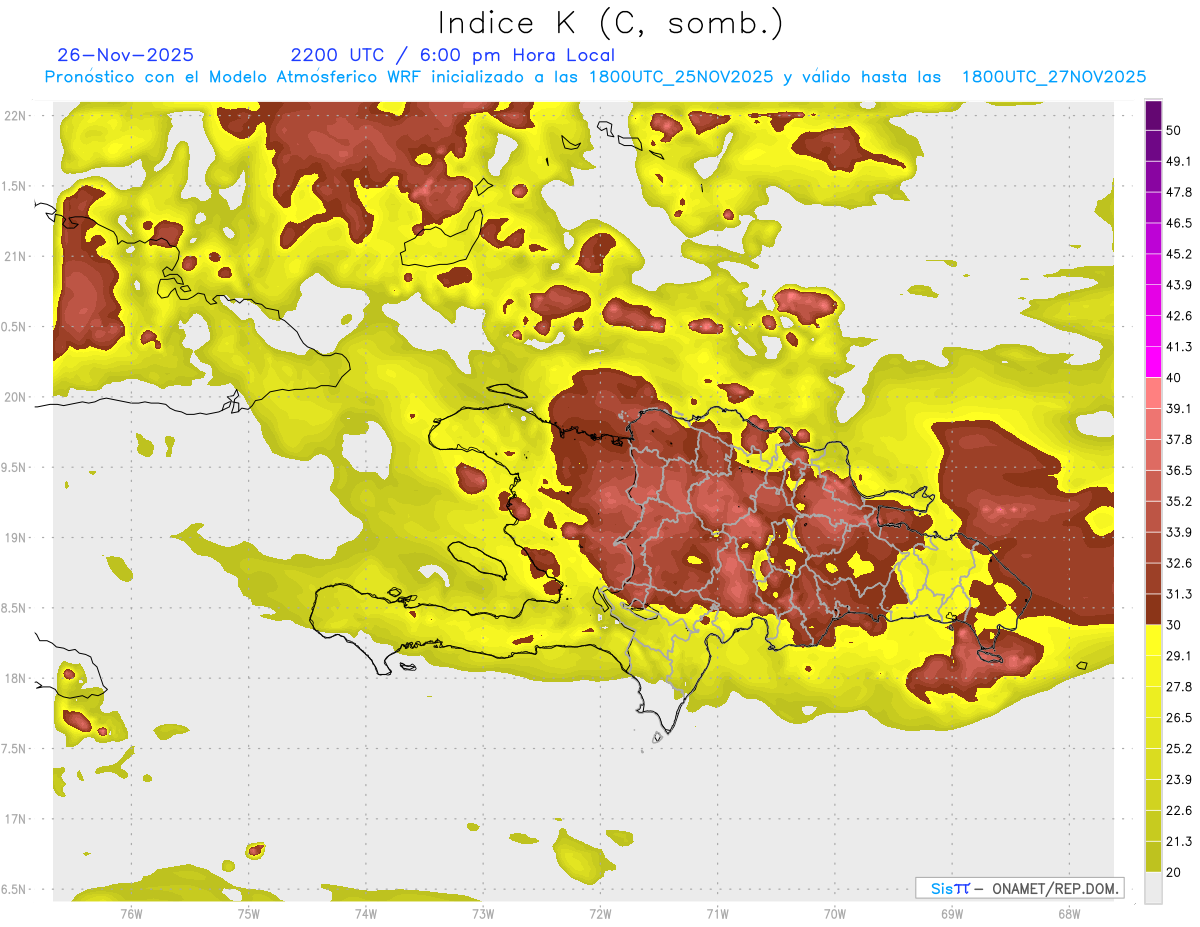Click the dark brown swatch between 30 and 31.3
Screen dimensions: 1200x927
(x=1154, y=609)
